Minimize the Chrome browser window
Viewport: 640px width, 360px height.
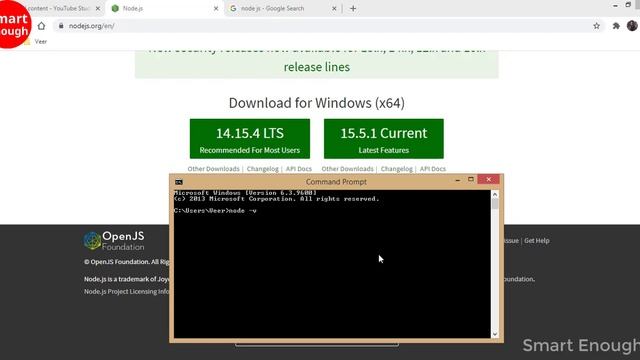click(x=616, y=5)
